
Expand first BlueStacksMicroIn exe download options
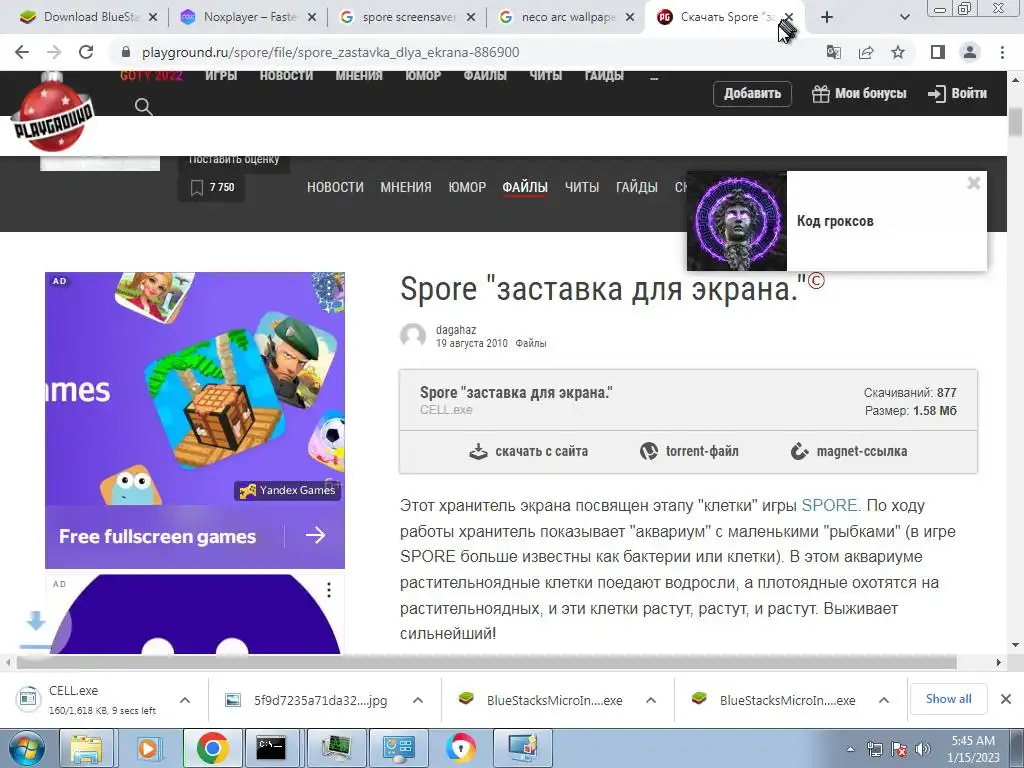point(651,700)
